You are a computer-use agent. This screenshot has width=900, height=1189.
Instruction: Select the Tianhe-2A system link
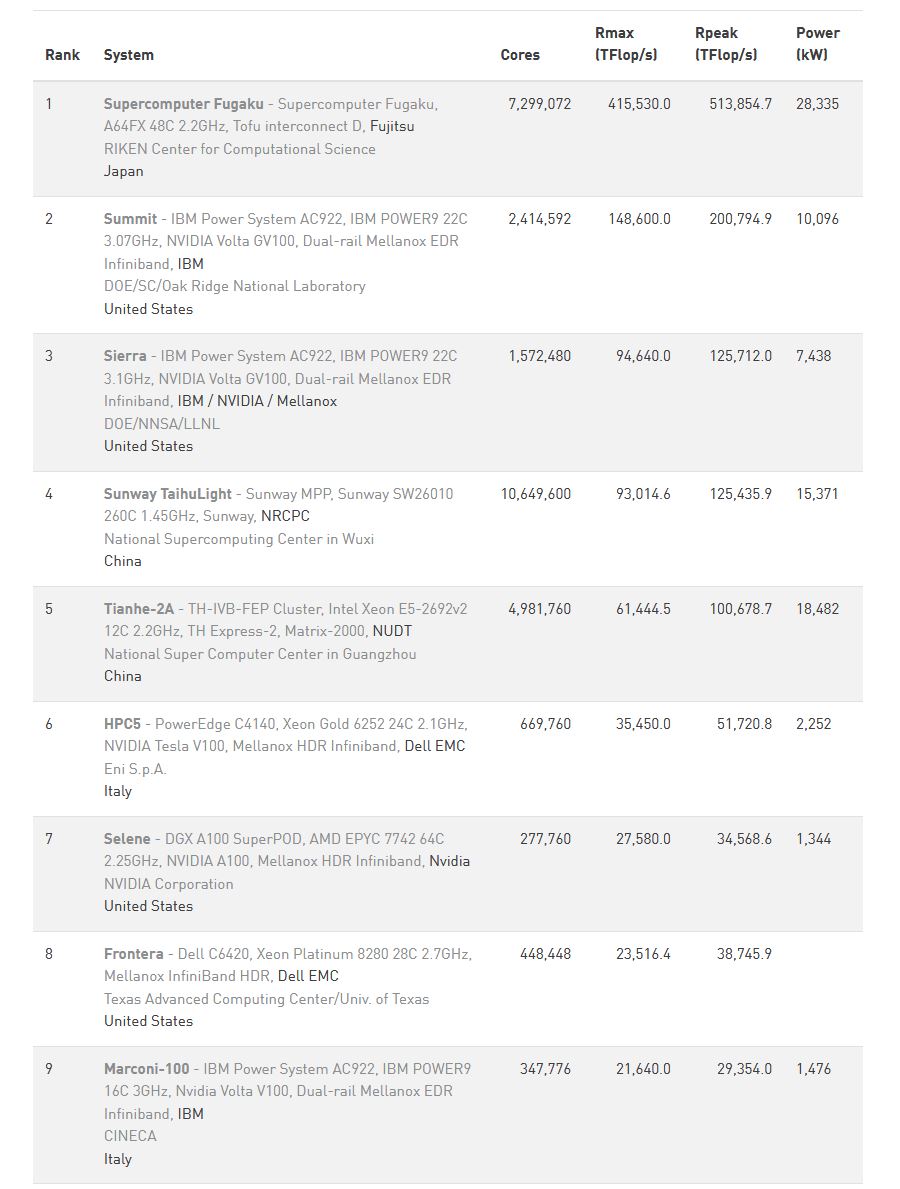tap(138, 609)
